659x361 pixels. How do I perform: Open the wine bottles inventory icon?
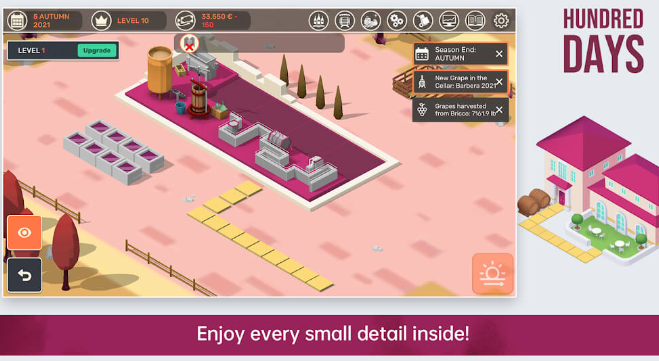[319, 20]
